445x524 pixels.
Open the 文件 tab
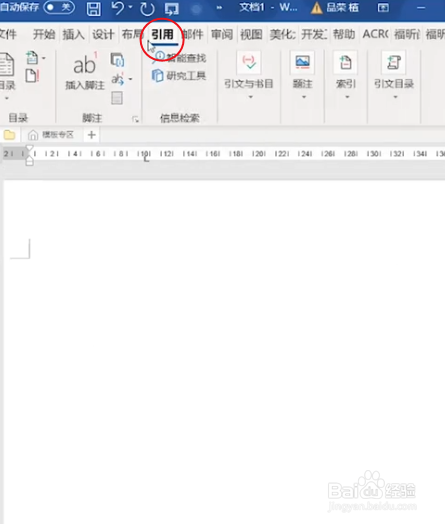[x=8, y=34]
